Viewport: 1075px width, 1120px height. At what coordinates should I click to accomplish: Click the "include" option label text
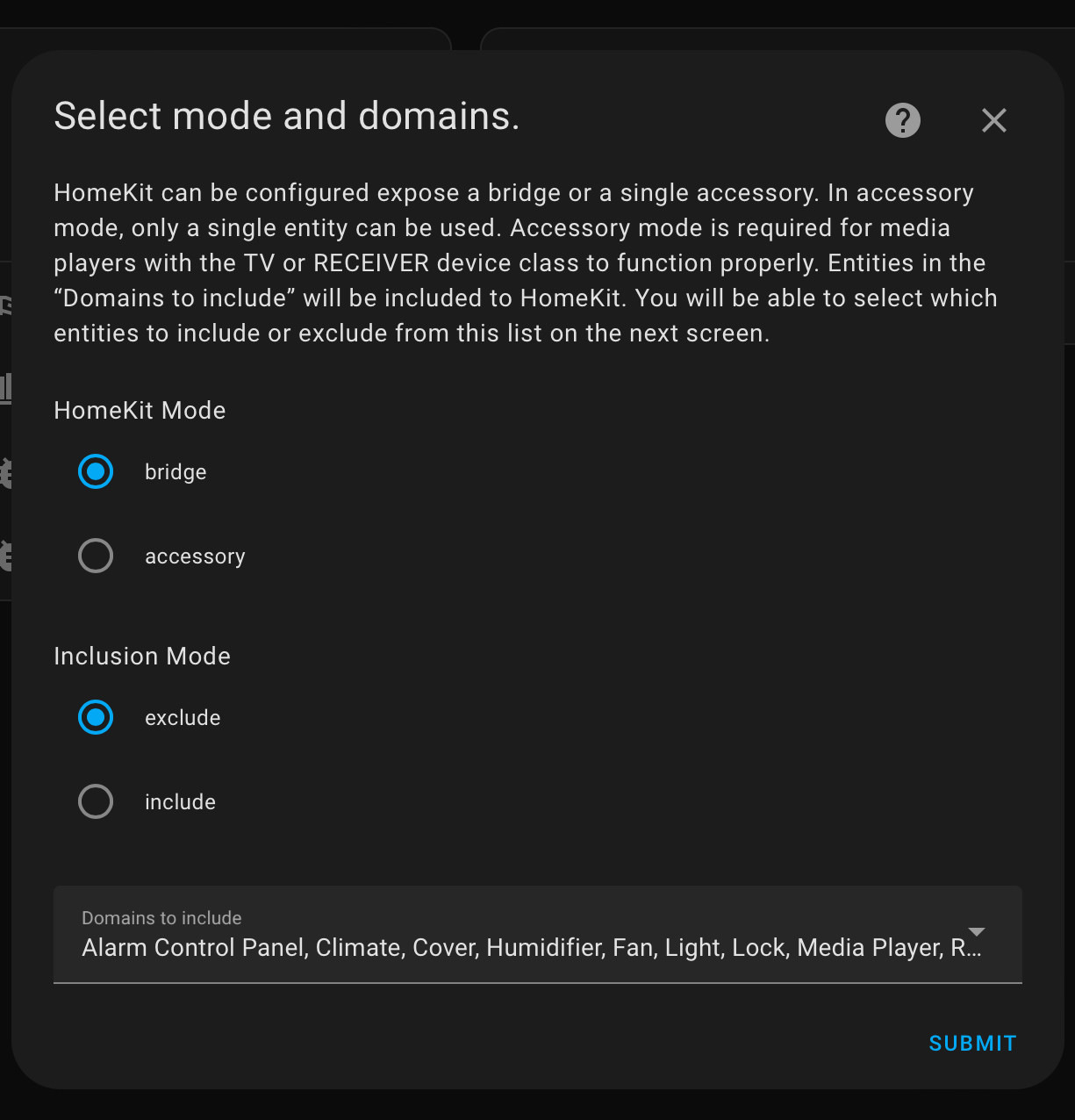pyautogui.click(x=180, y=802)
